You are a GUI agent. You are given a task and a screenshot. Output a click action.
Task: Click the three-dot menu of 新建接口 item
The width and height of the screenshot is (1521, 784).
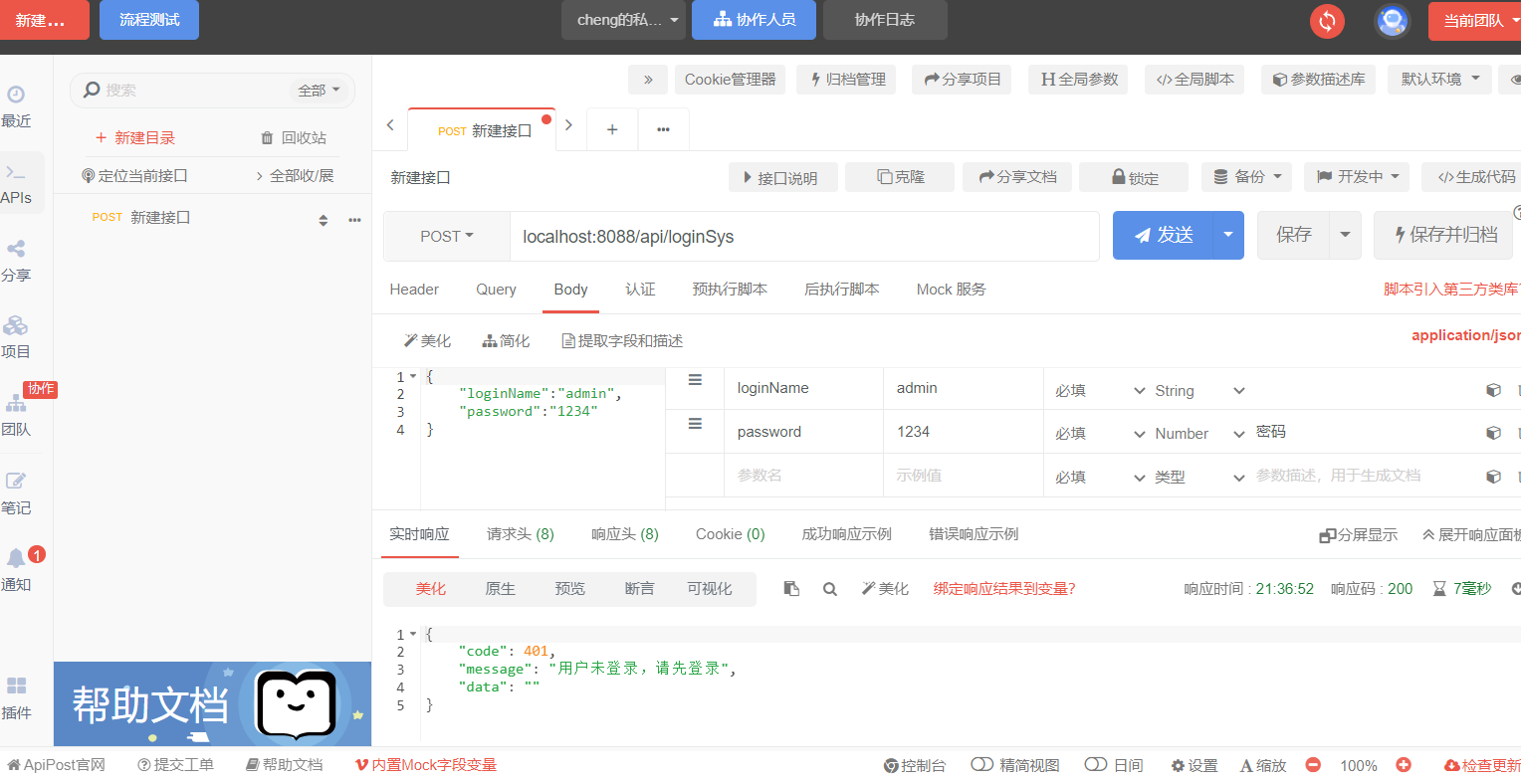click(x=354, y=220)
